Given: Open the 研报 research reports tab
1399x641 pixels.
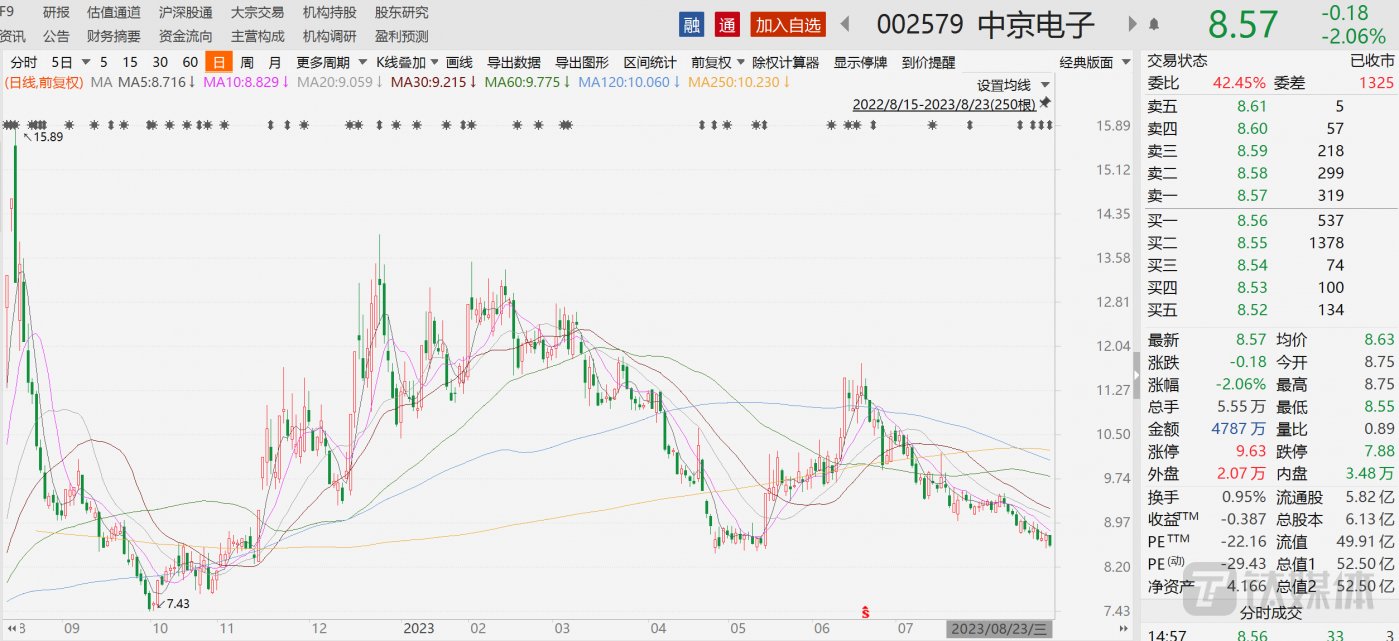Looking at the screenshot, I should pos(57,12).
